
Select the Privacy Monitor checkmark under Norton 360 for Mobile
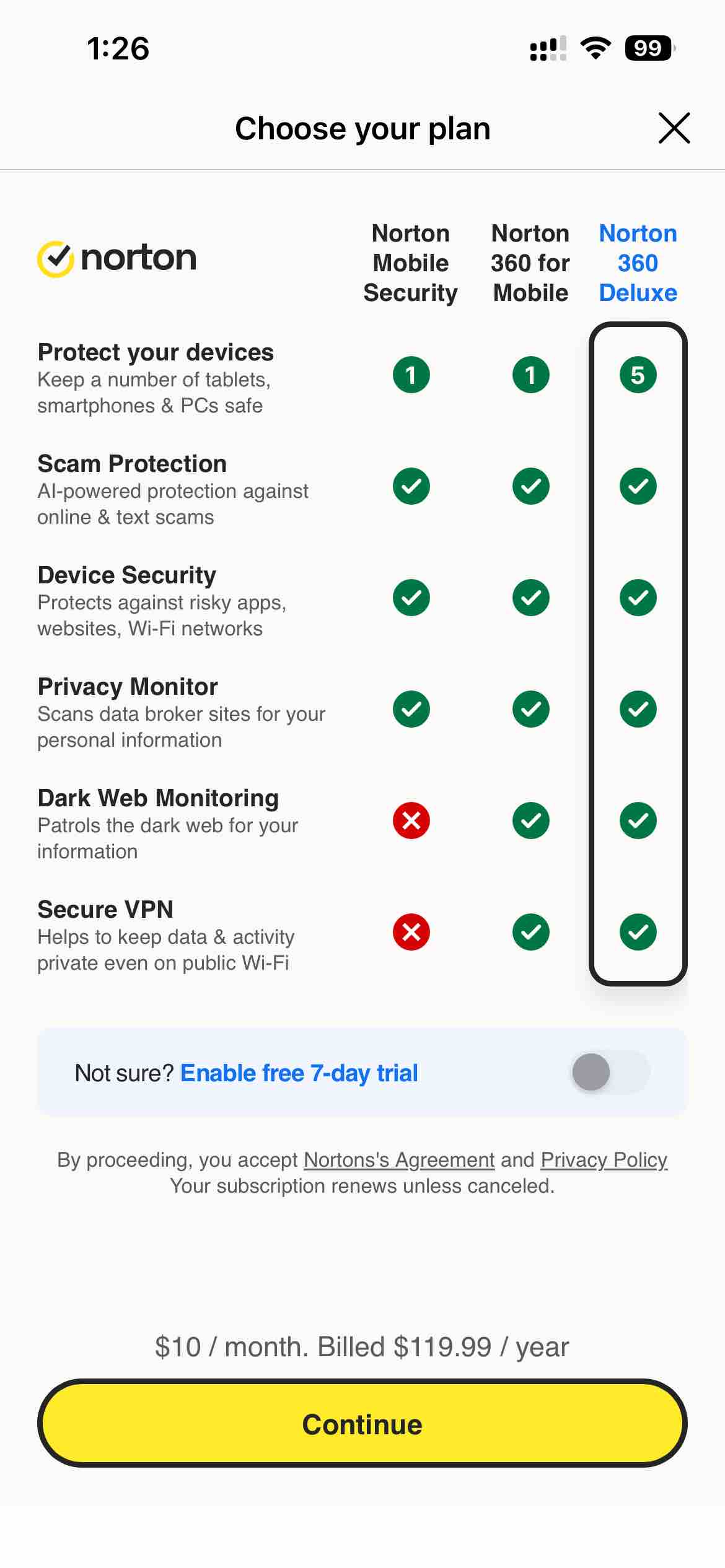[x=530, y=709]
